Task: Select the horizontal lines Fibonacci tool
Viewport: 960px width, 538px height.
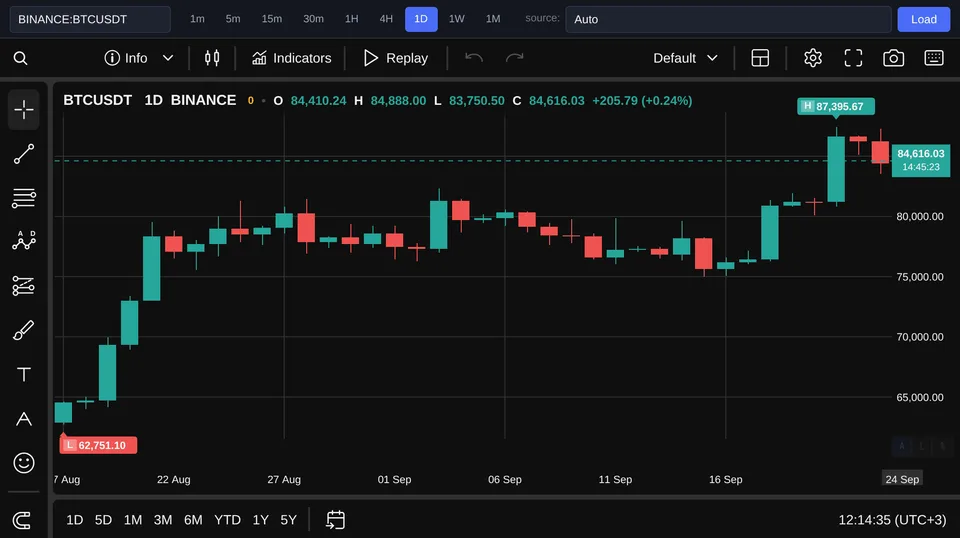Action: [x=24, y=198]
